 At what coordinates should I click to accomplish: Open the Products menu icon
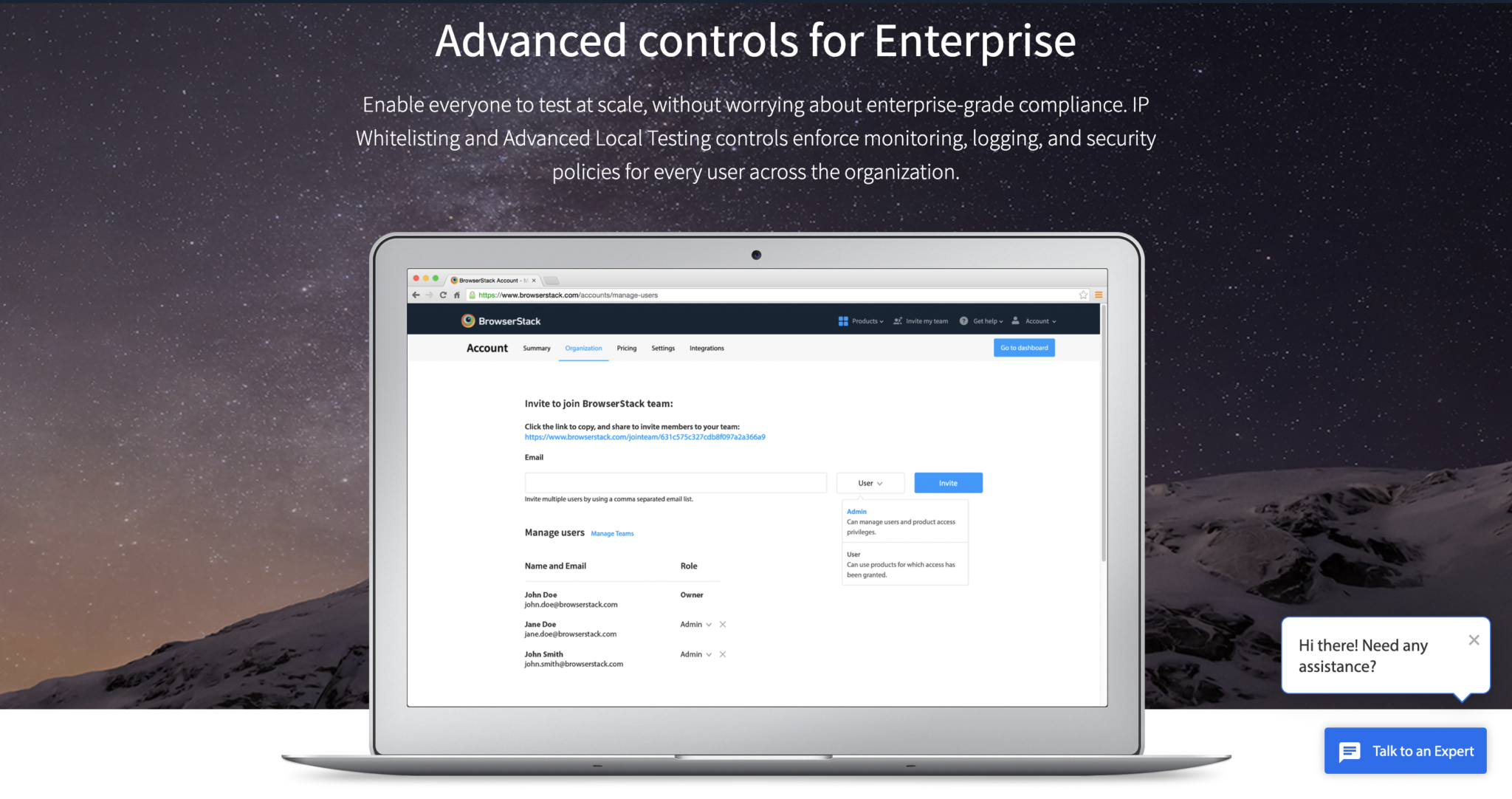[841, 321]
